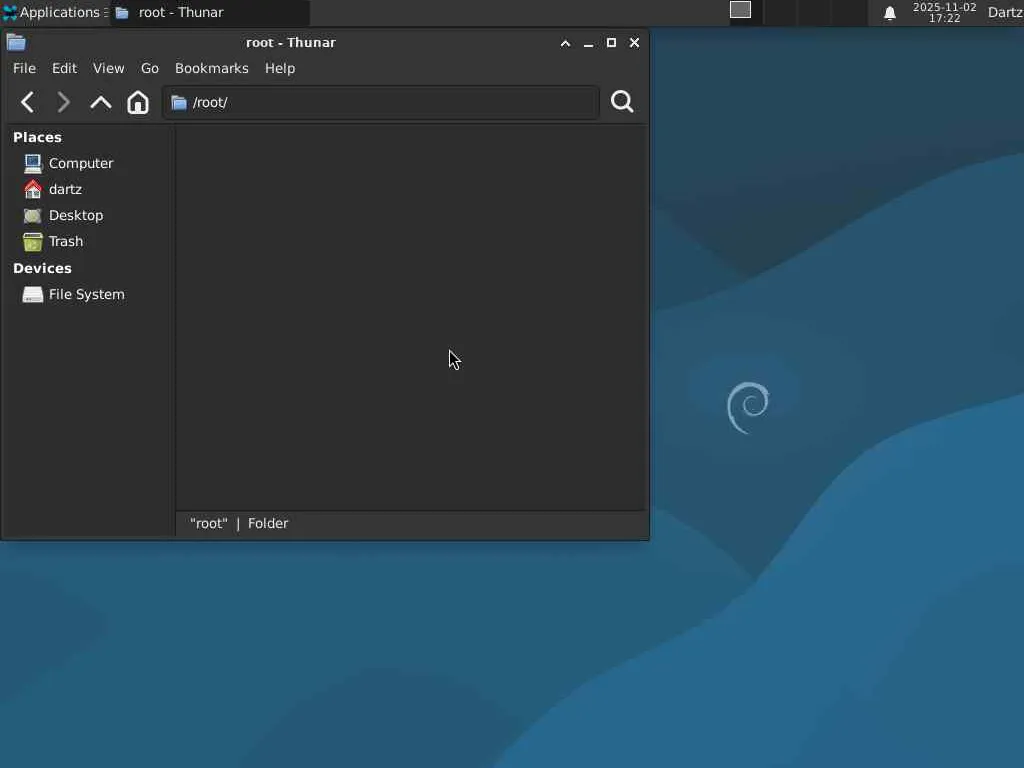Open the Applications menu in the panel
This screenshot has height=768, width=1024.
(x=55, y=12)
